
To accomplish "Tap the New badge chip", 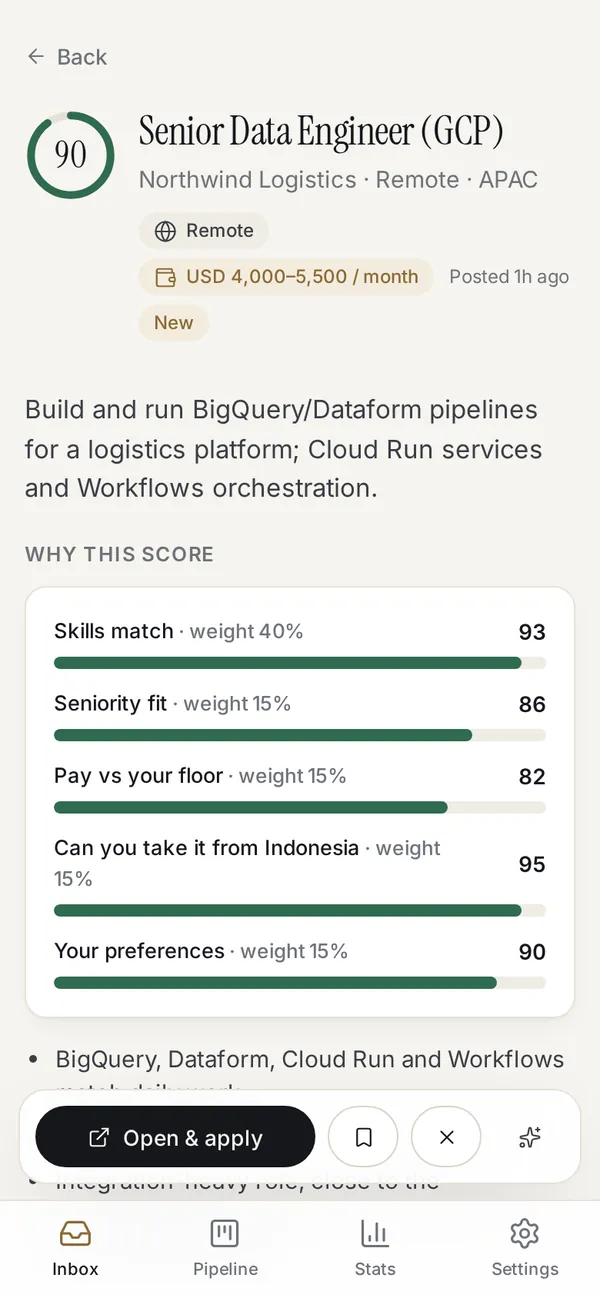I will (x=174, y=323).
